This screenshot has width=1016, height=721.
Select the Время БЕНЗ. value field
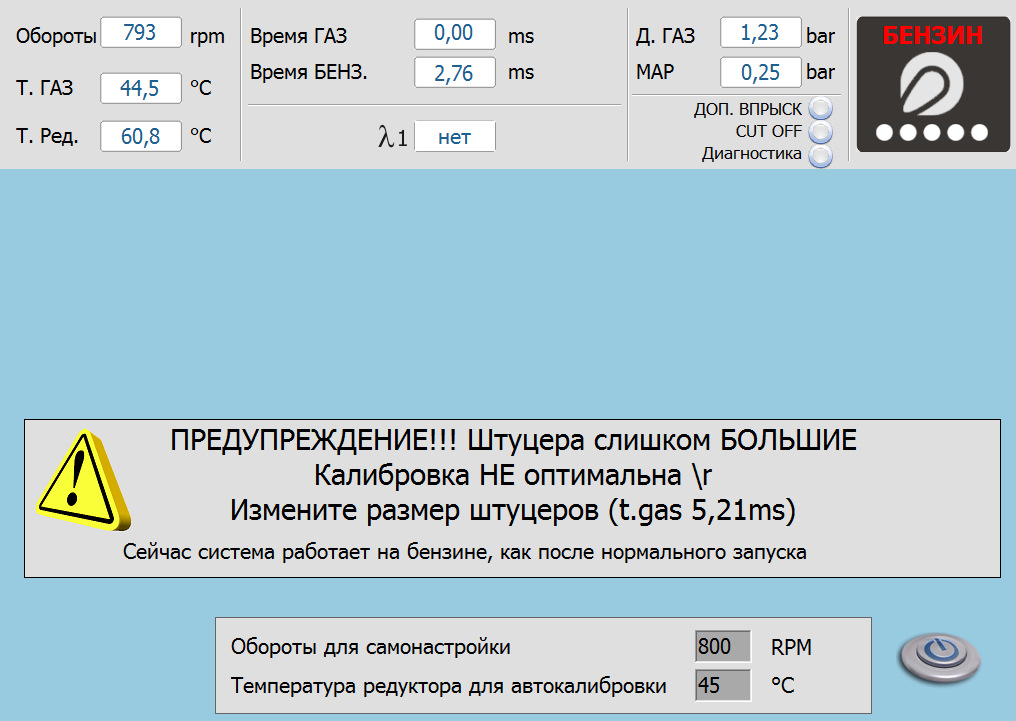click(x=455, y=73)
